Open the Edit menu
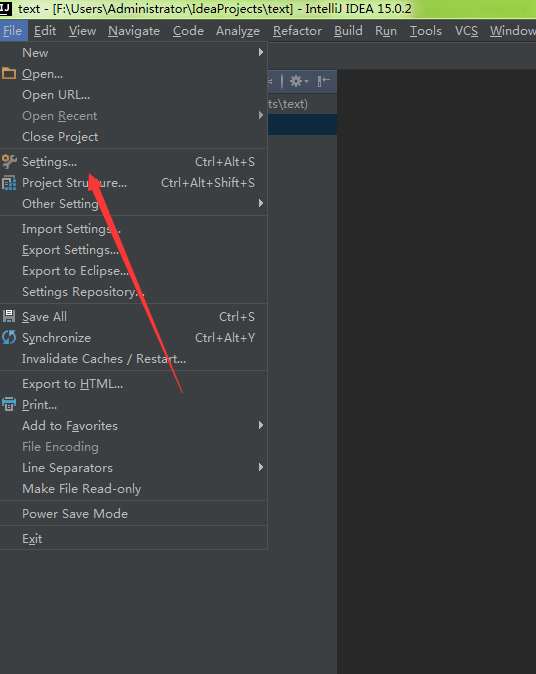The height and width of the screenshot is (674, 536). (x=45, y=31)
